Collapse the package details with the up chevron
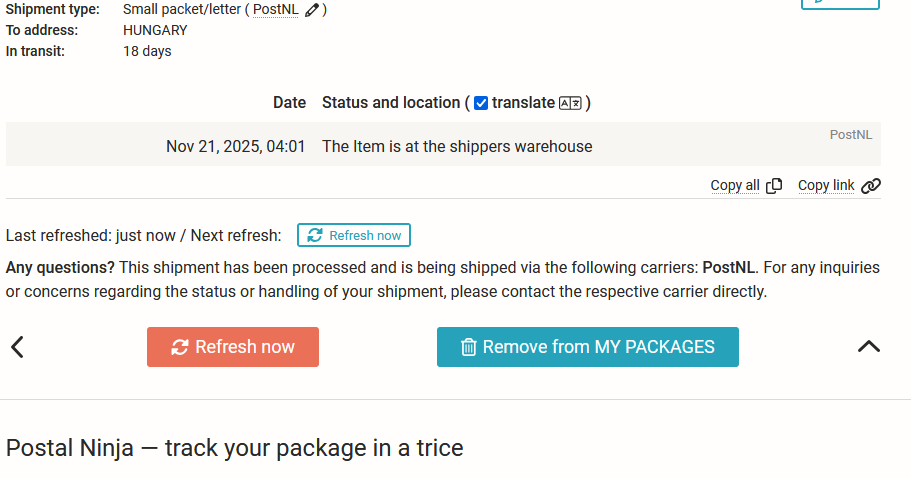The image size is (911, 478). (x=869, y=347)
